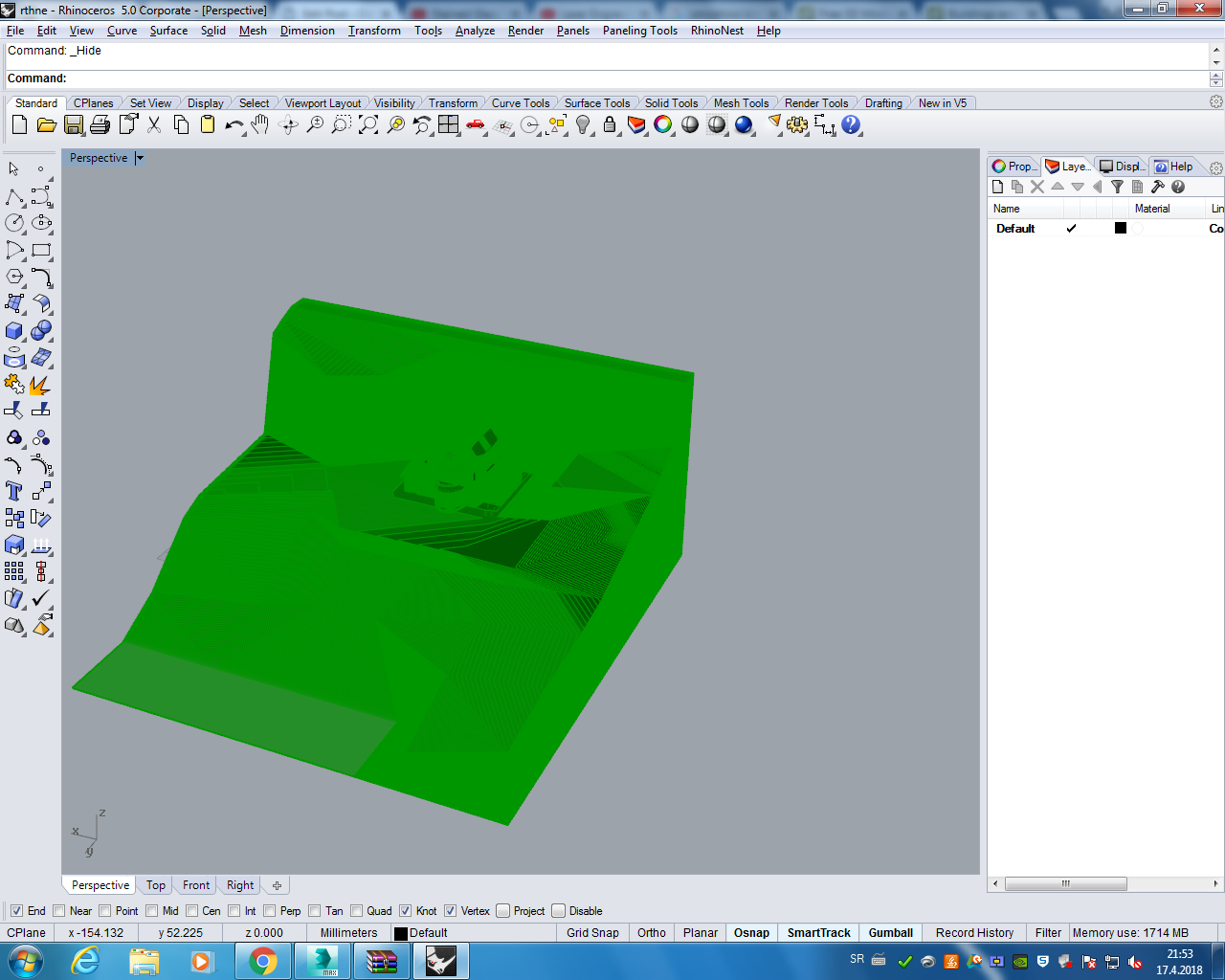Toggle the Grid Snap status bar button
Screen dimensions: 1225x980
[592, 933]
